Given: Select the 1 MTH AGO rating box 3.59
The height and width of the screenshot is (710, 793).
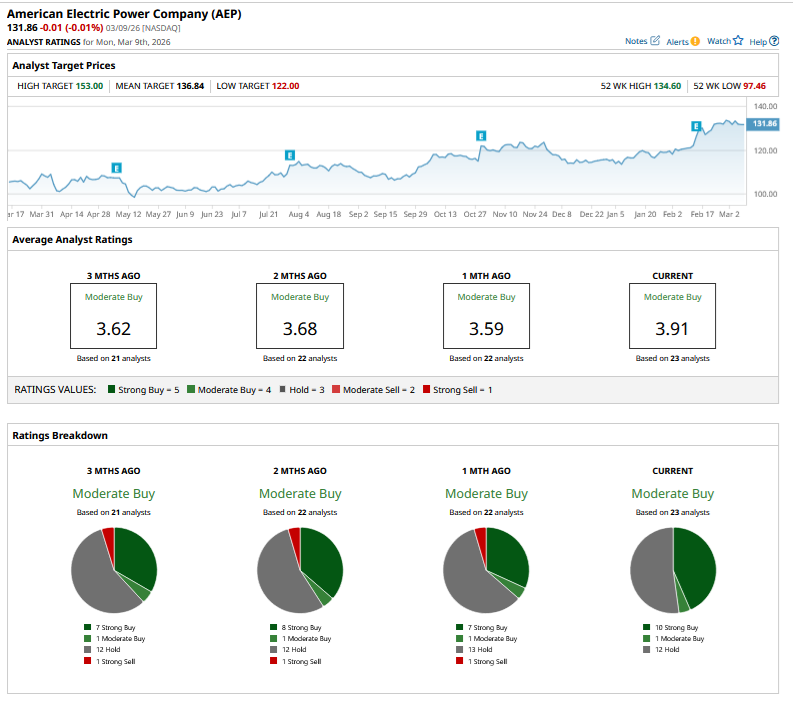Looking at the screenshot, I should click(x=486, y=315).
